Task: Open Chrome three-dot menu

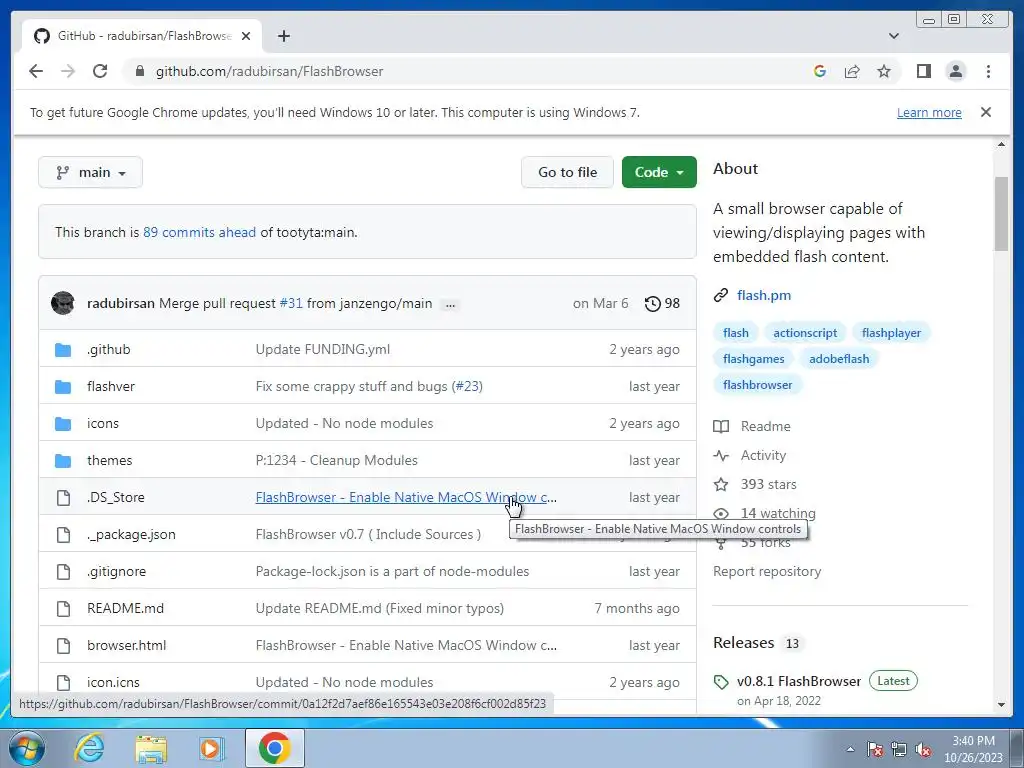Action: 988,71
